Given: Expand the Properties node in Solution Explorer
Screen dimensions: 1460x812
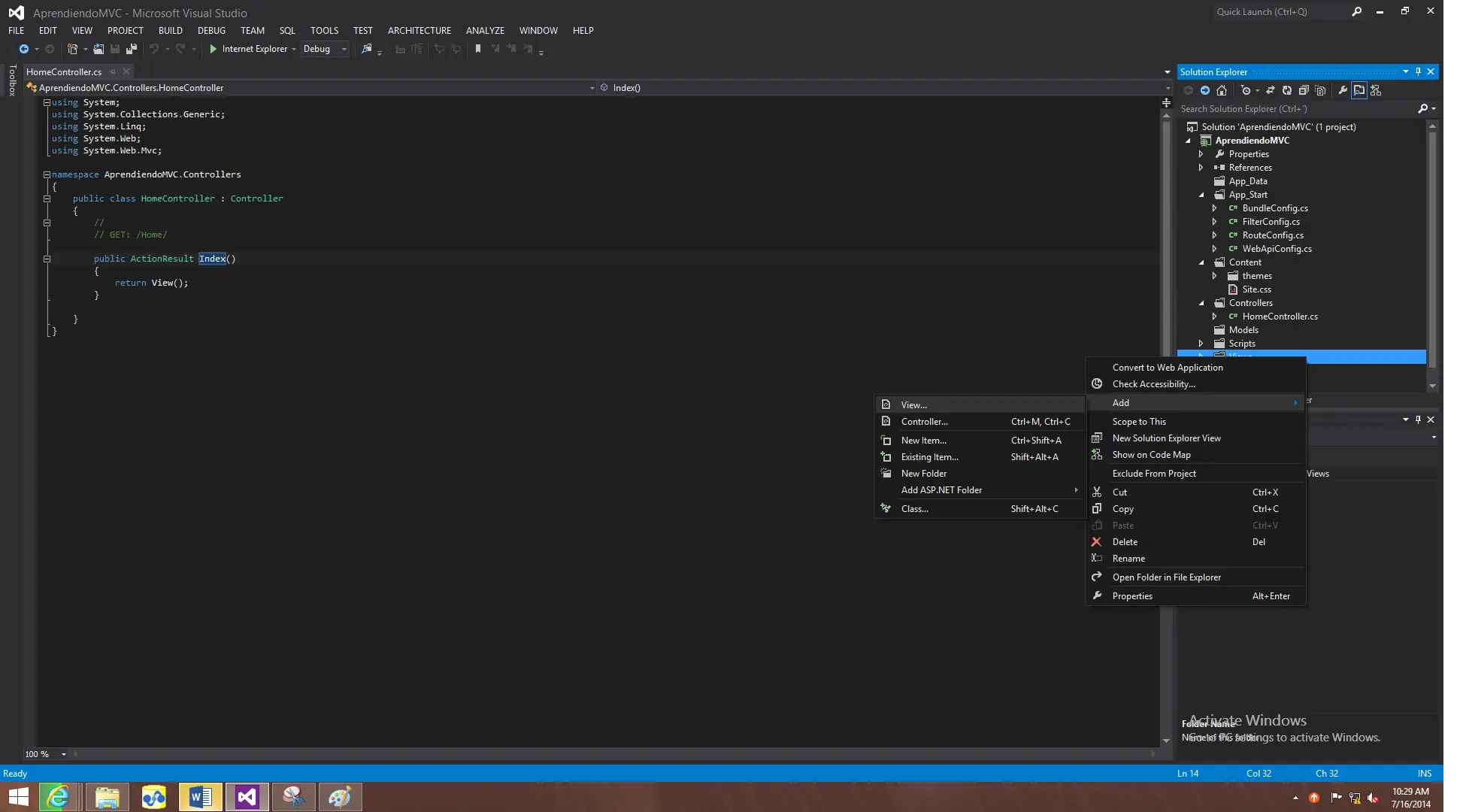Looking at the screenshot, I should 1201,154.
